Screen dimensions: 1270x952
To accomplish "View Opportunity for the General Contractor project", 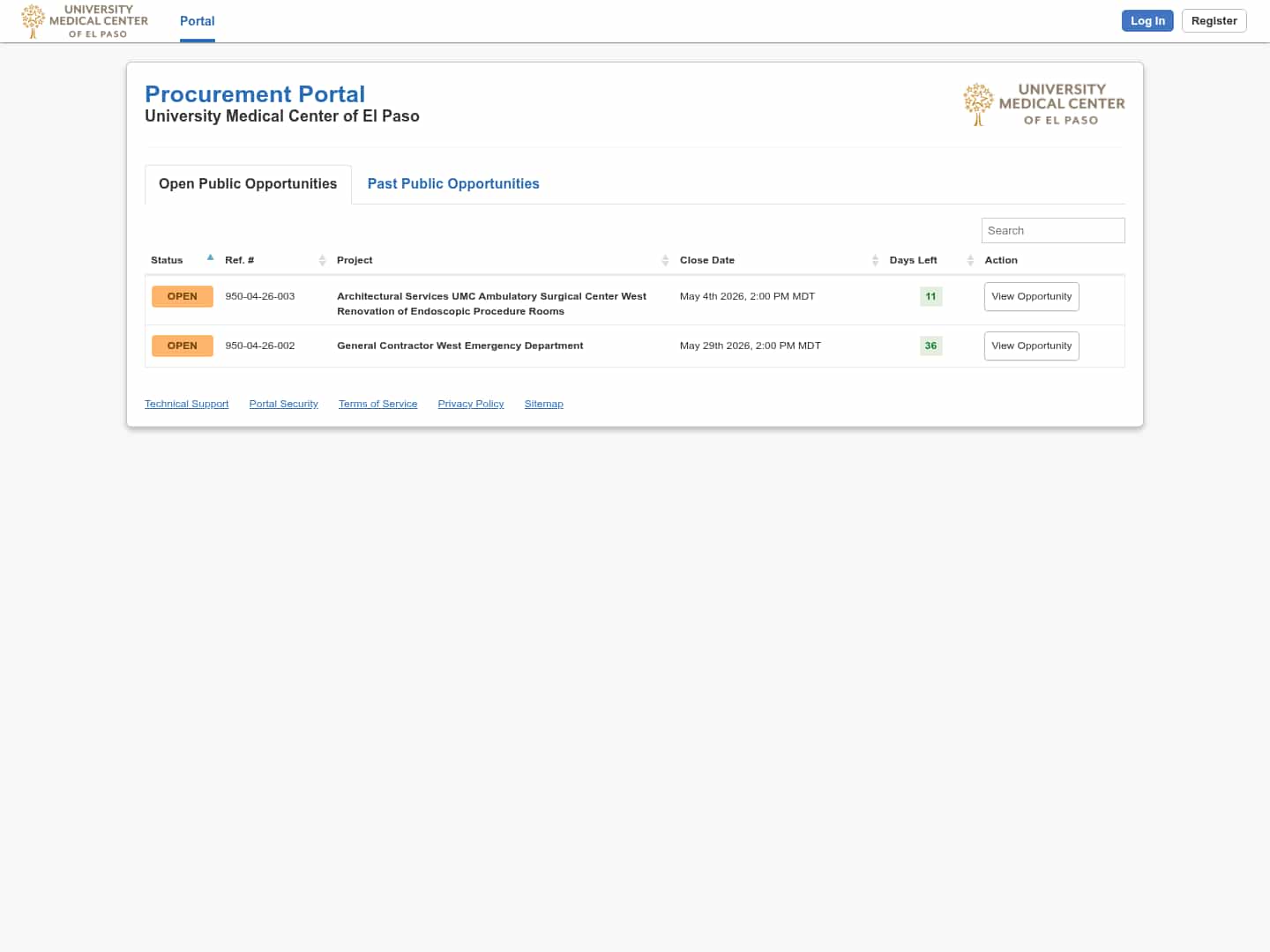I will 1031,346.
